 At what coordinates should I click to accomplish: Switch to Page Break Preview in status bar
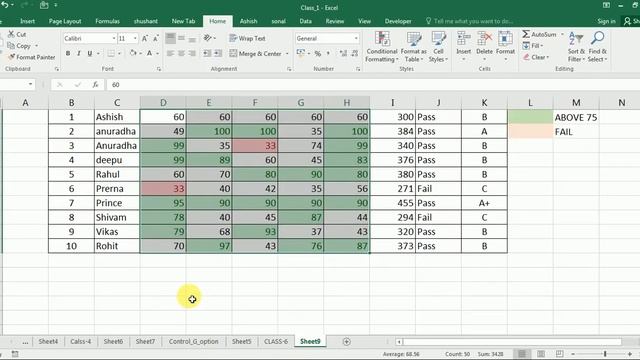click(x=560, y=354)
